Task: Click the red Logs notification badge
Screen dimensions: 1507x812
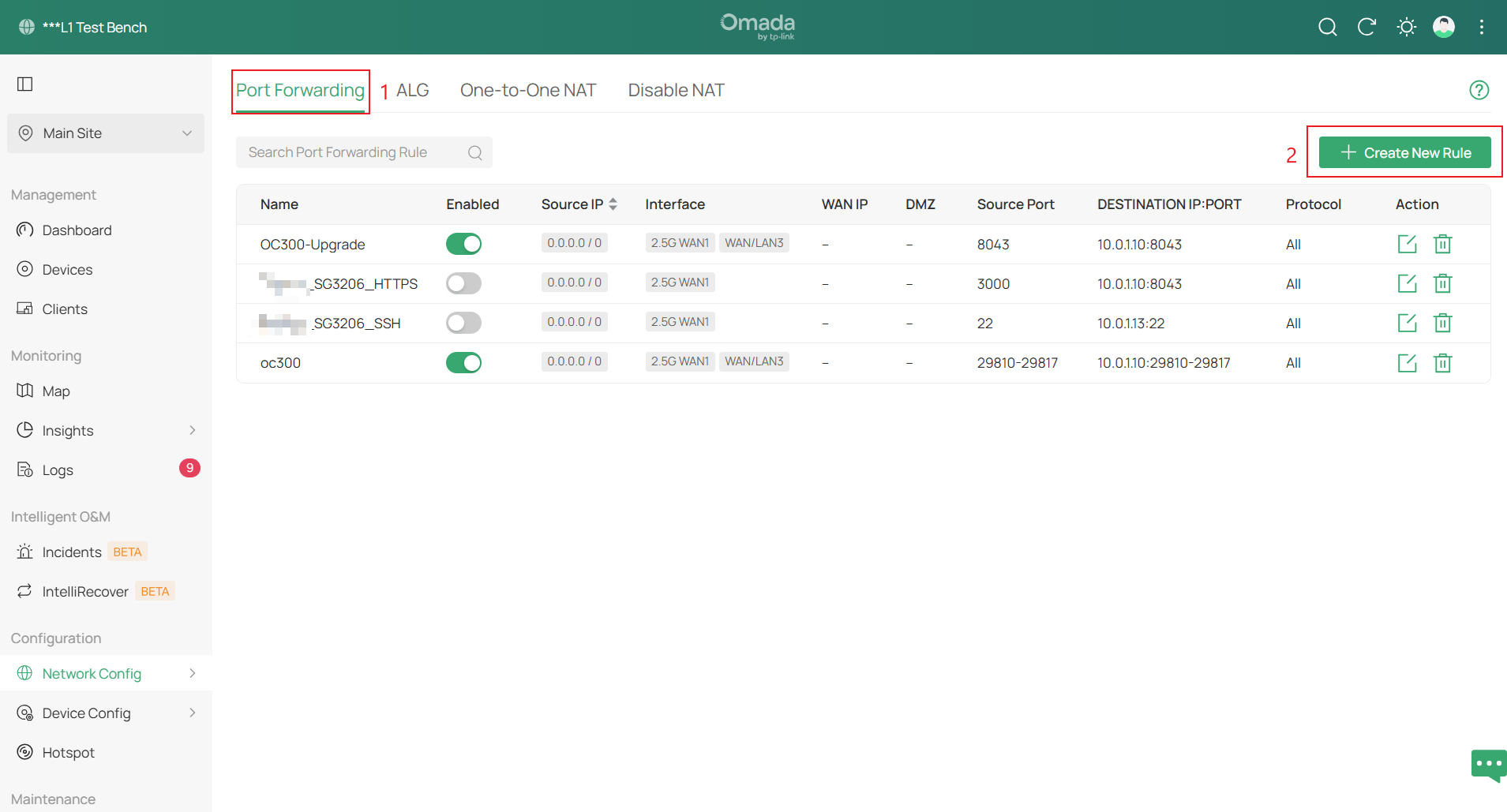Action: [189, 468]
